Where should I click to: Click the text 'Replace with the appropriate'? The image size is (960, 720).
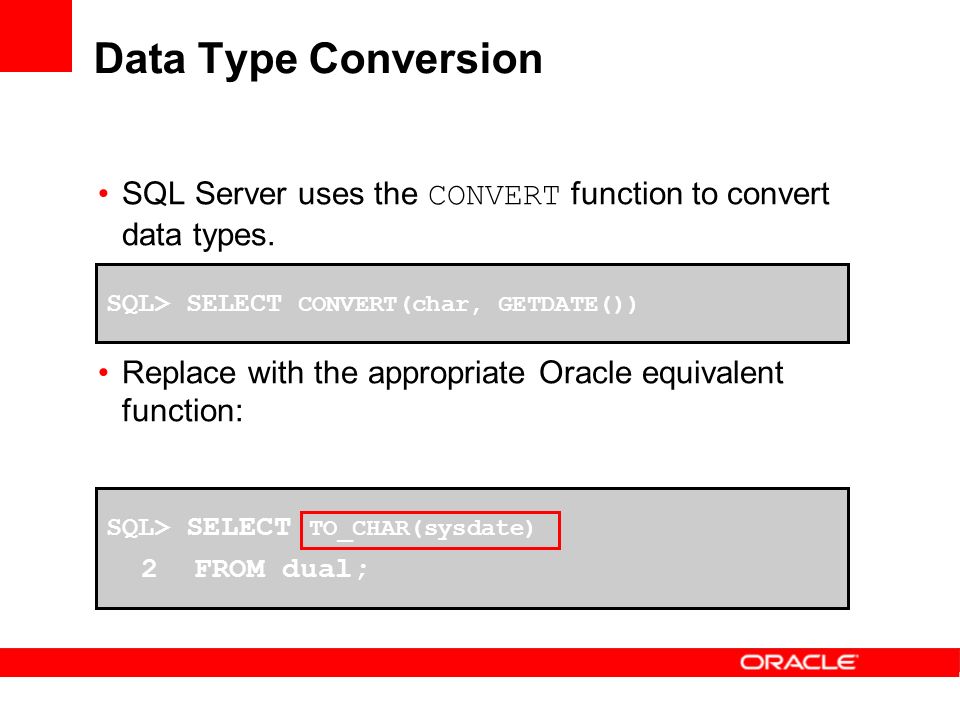click(x=323, y=373)
